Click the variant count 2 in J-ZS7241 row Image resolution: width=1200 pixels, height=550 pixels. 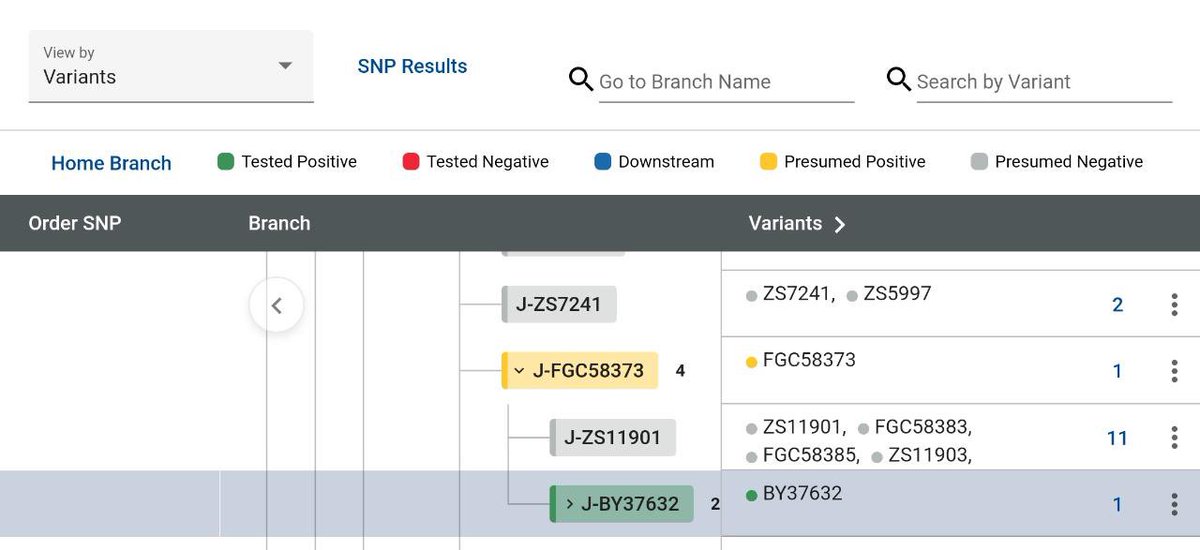point(1118,305)
